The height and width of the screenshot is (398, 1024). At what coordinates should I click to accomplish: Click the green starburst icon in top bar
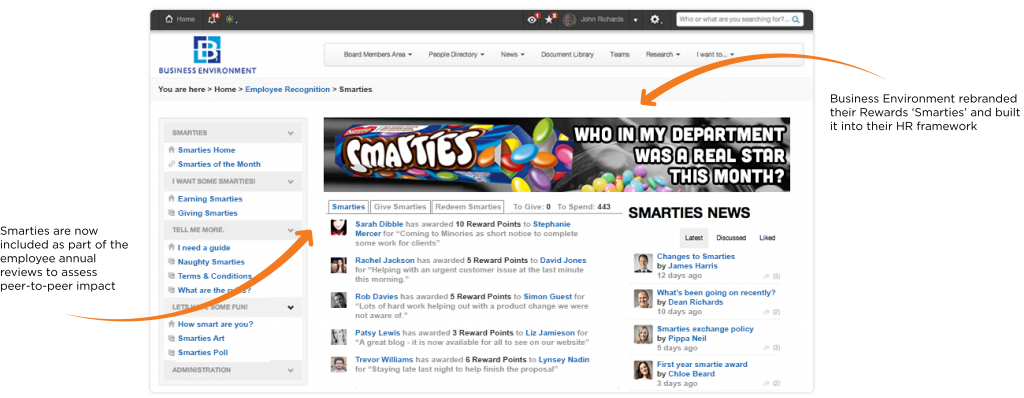pyautogui.click(x=230, y=20)
